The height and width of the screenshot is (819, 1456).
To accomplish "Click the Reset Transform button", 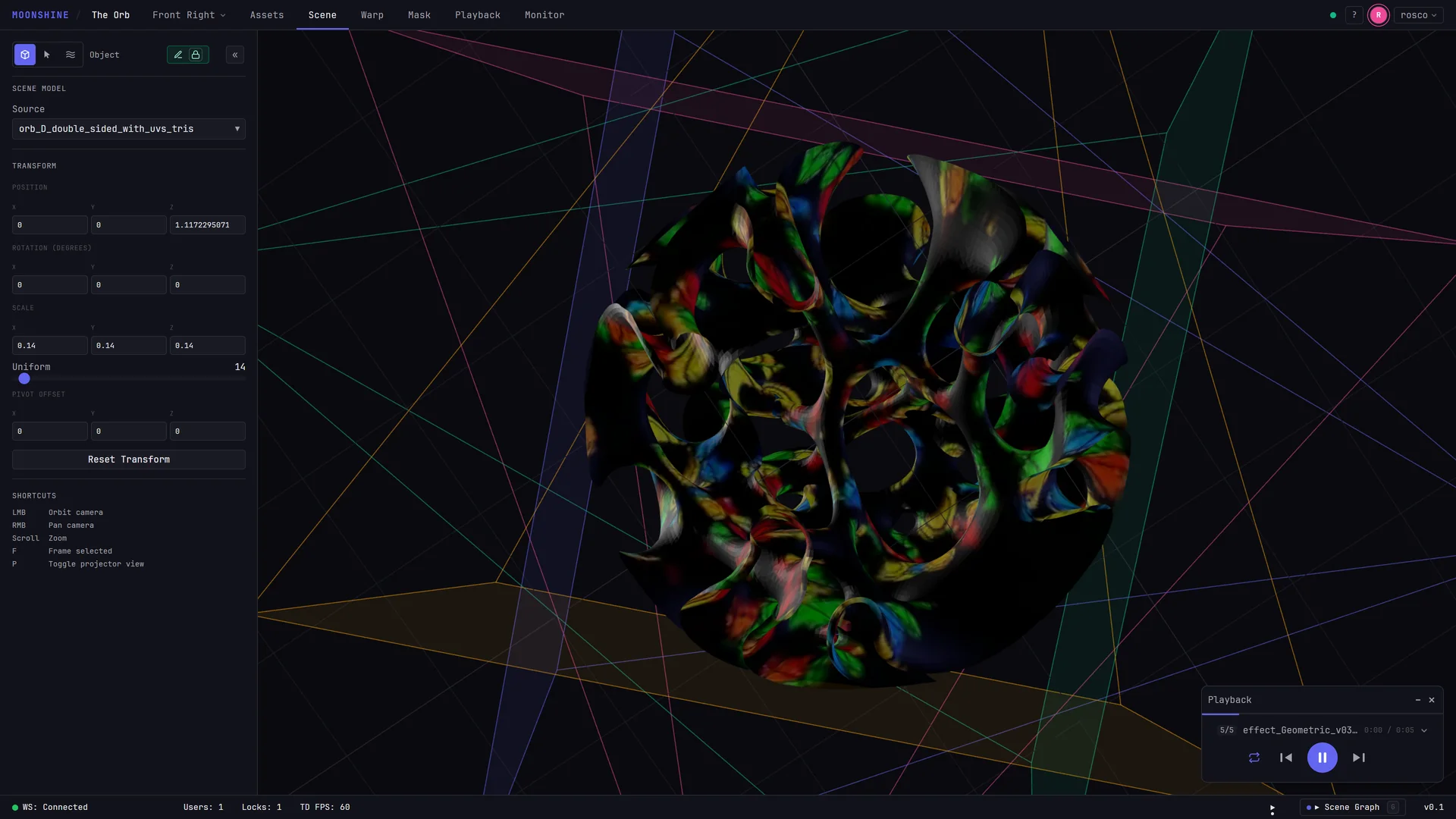I will [x=129, y=460].
